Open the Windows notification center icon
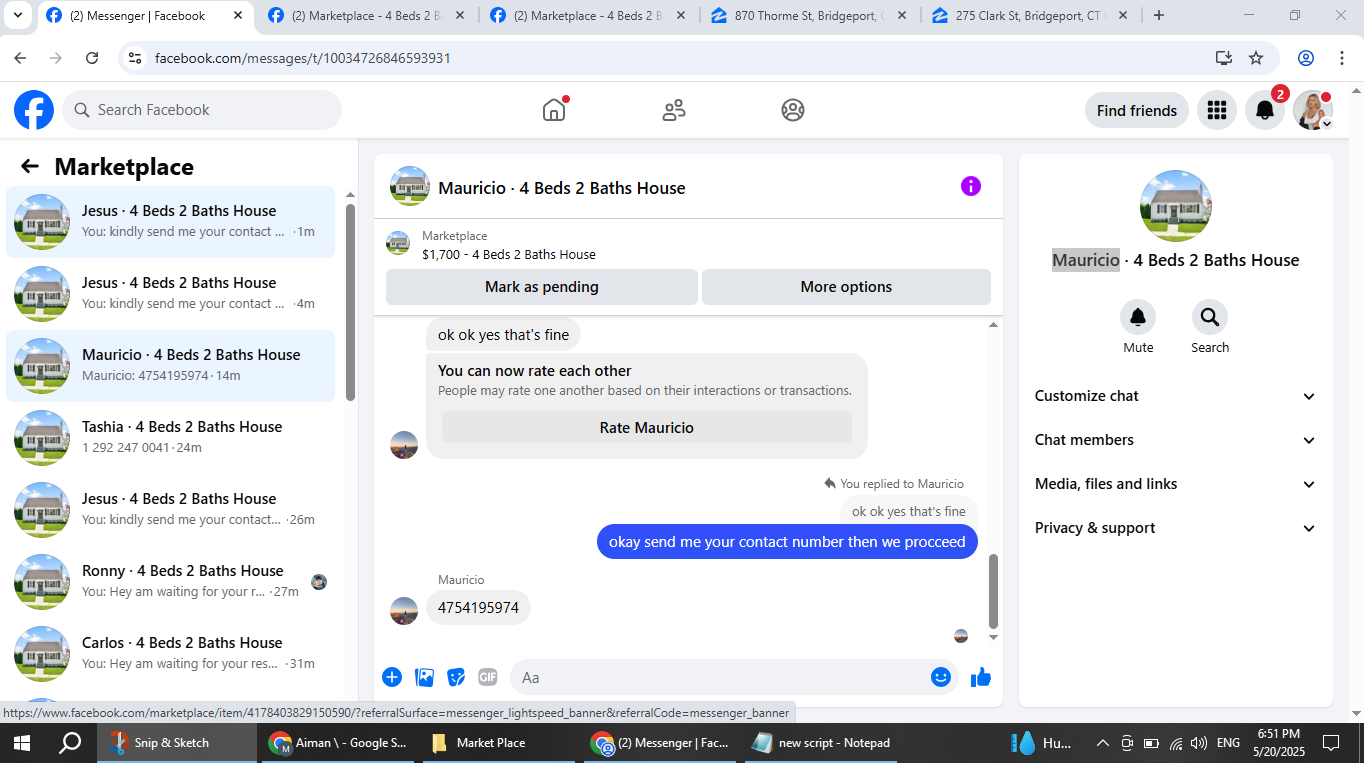 pyautogui.click(x=1331, y=743)
